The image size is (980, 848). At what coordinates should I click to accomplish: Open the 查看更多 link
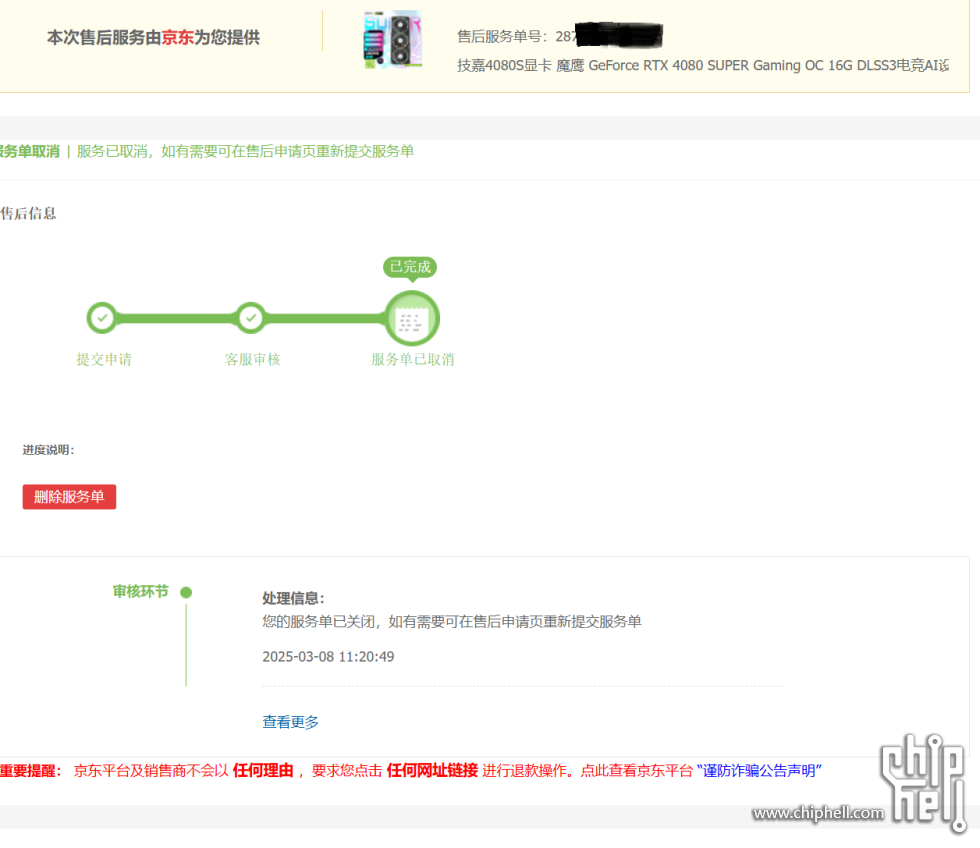(x=291, y=722)
